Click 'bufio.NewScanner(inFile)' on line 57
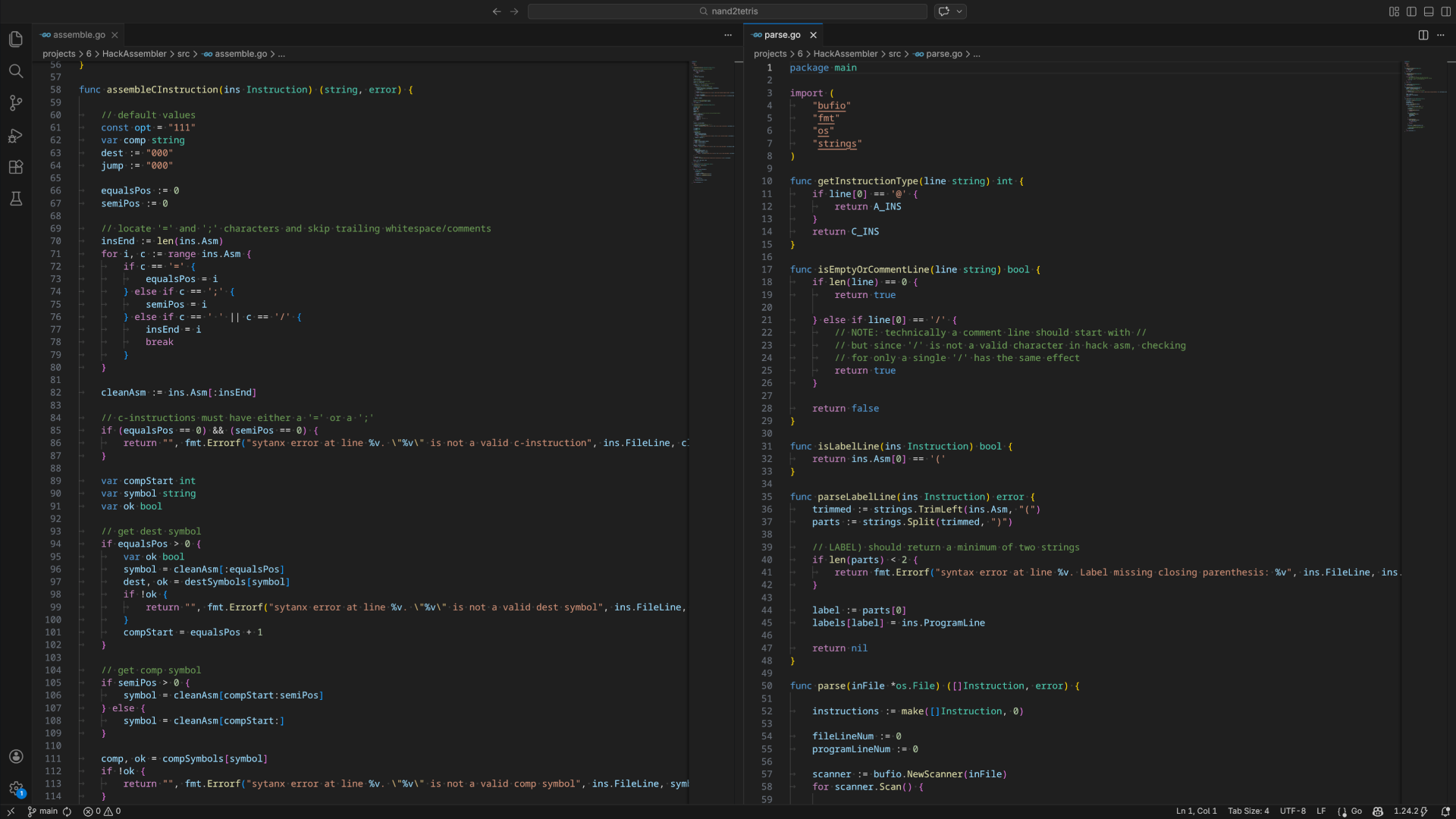 [940, 774]
